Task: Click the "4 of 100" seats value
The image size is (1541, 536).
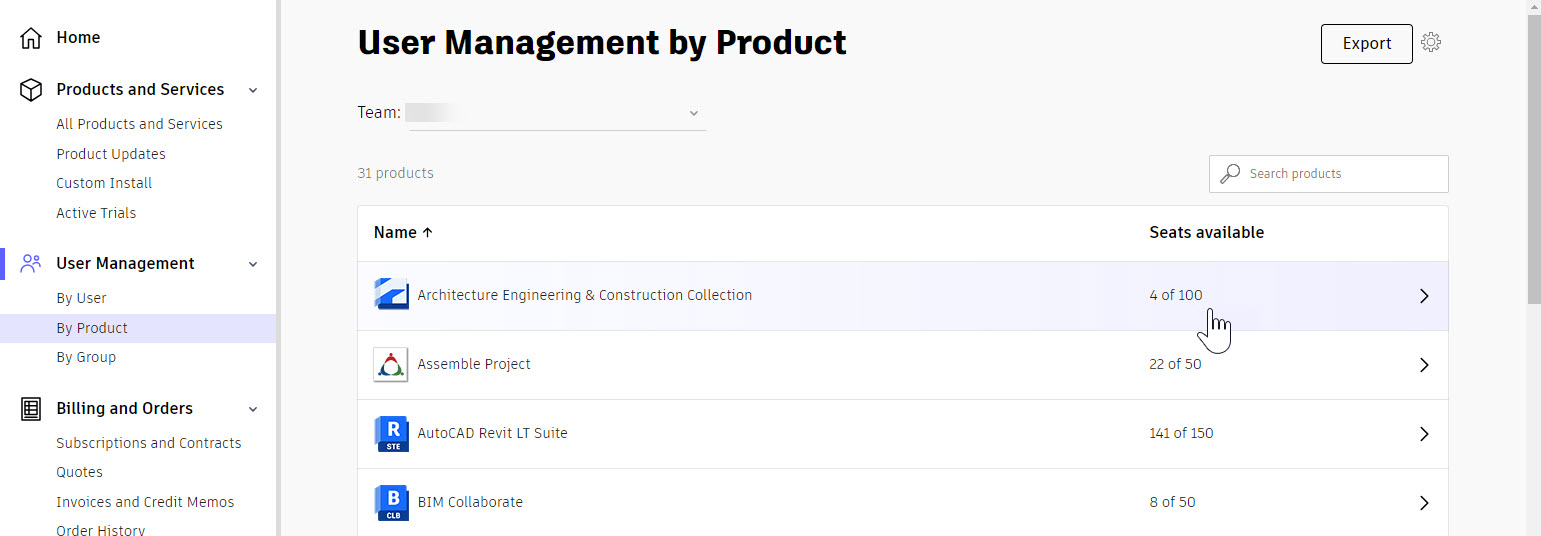Action: [x=1176, y=295]
